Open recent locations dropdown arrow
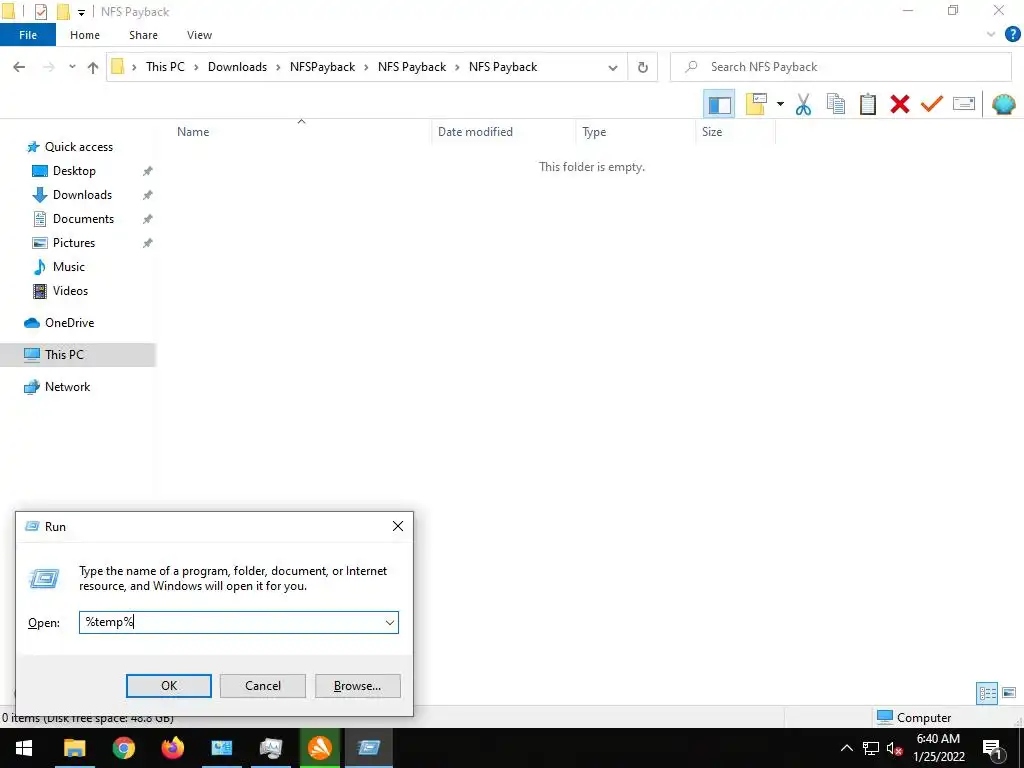 click(x=72, y=67)
